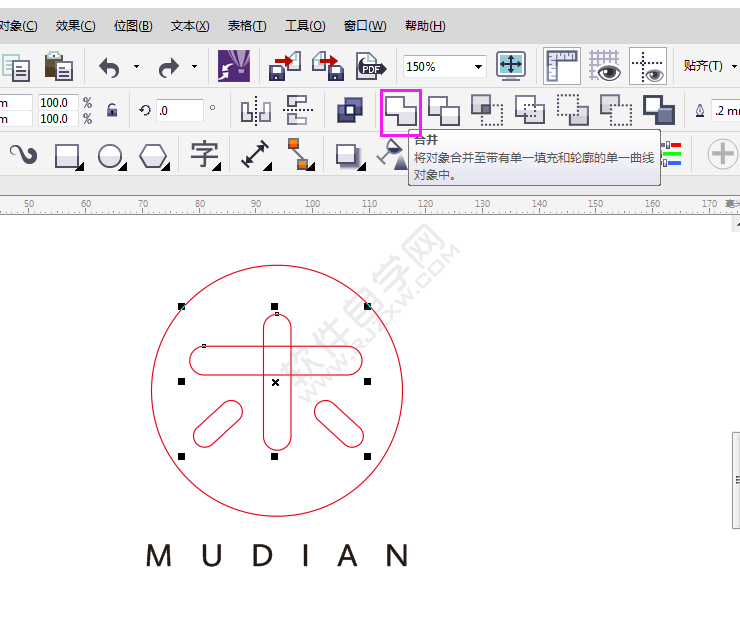
Task: Select the Rectangle tool
Action: click(67, 156)
